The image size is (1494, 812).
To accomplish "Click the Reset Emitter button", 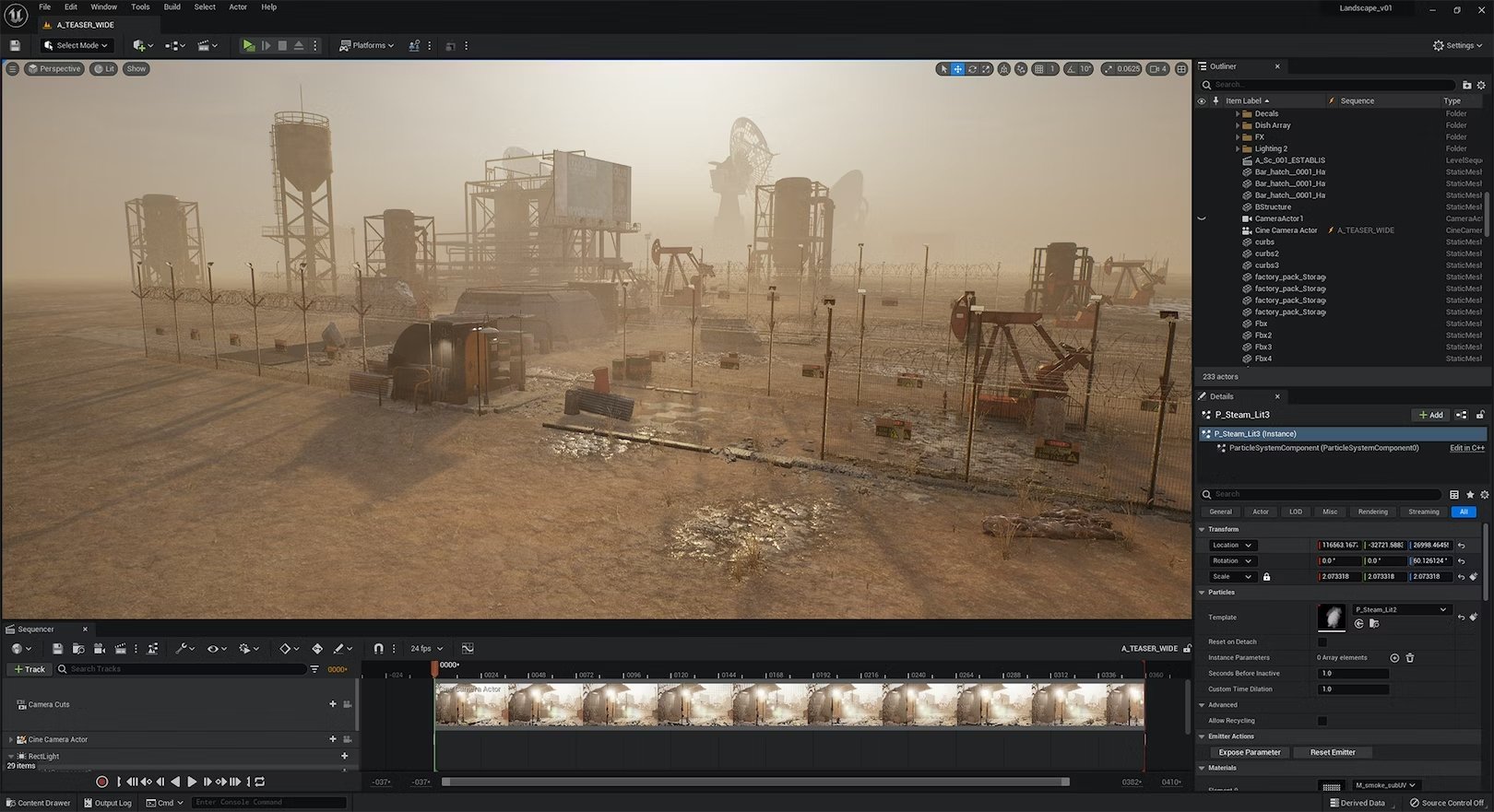I will pyautogui.click(x=1333, y=753).
